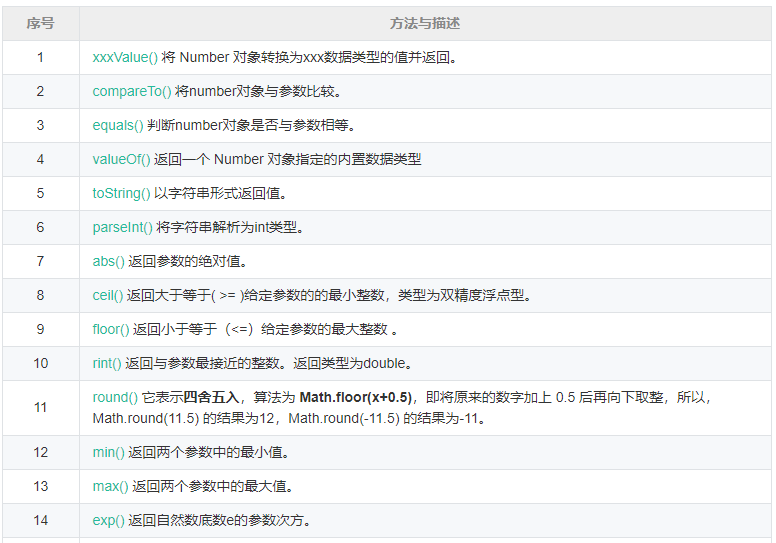Click row number 7 cell

click(41, 261)
